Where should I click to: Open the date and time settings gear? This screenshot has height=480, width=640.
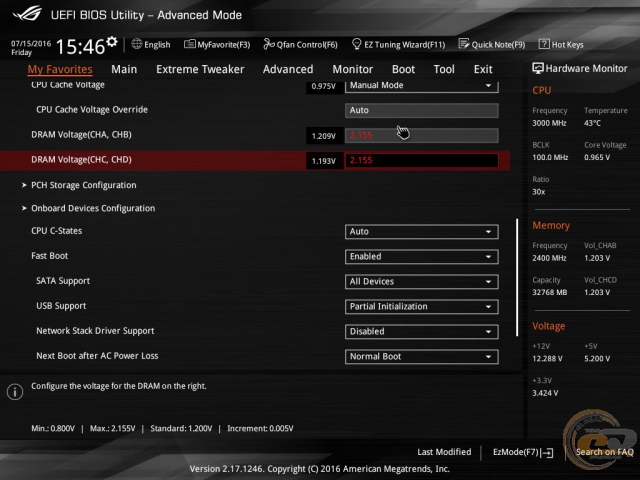(x=111, y=42)
